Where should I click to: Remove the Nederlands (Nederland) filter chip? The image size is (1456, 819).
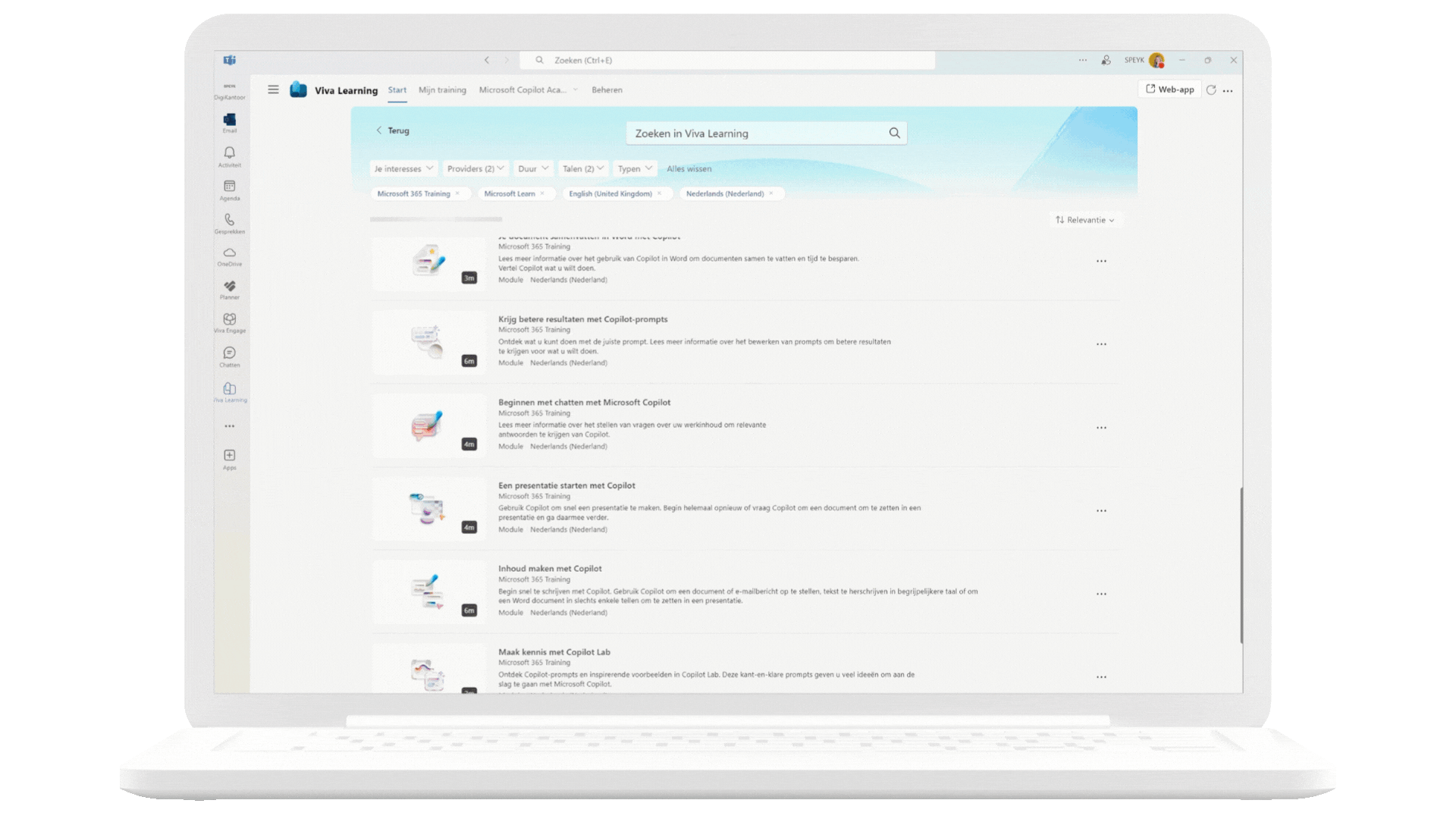[x=771, y=194]
